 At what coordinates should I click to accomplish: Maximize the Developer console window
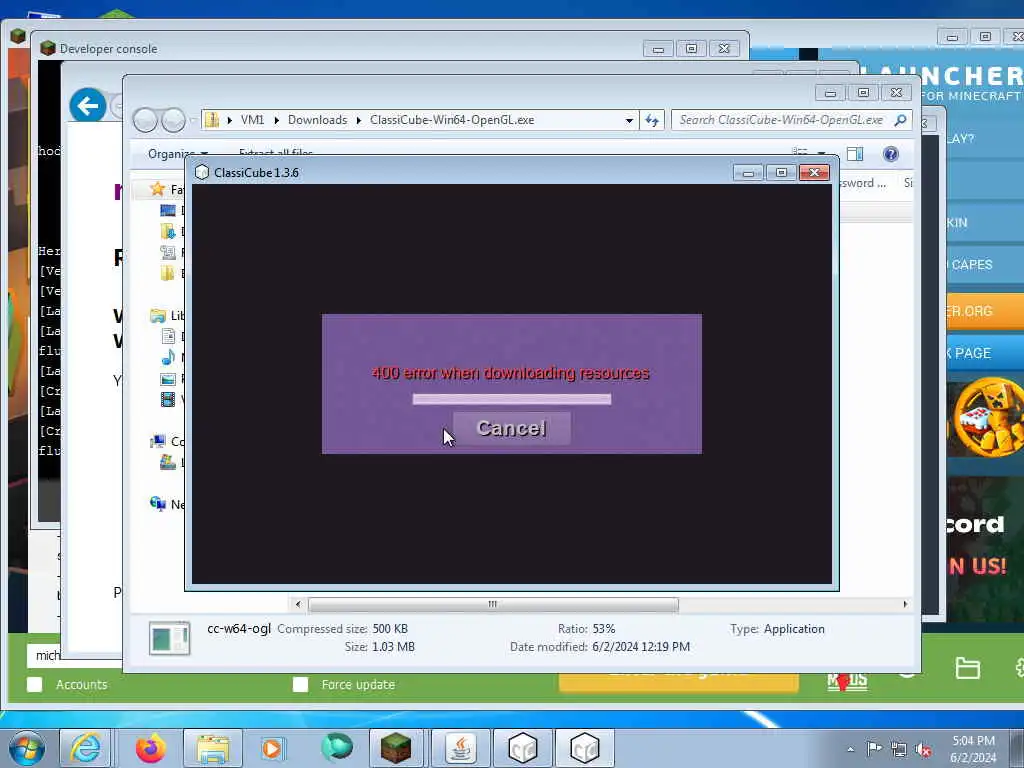[x=691, y=48]
